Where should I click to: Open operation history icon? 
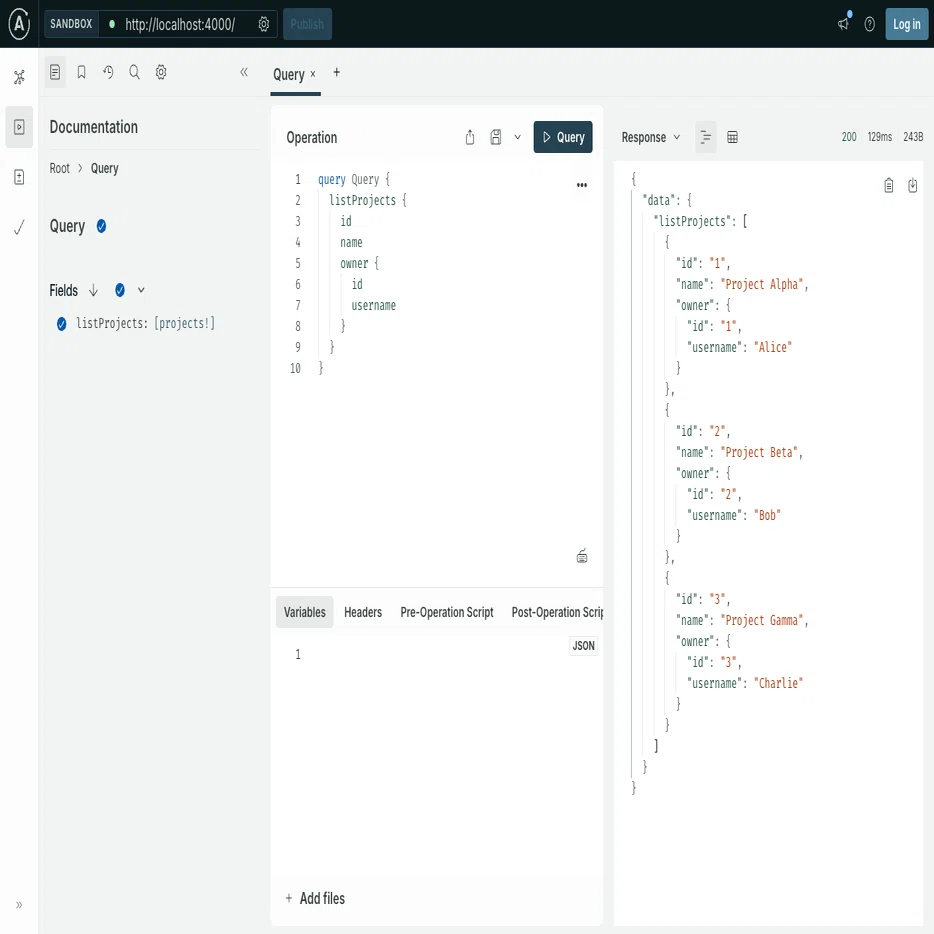[108, 73]
